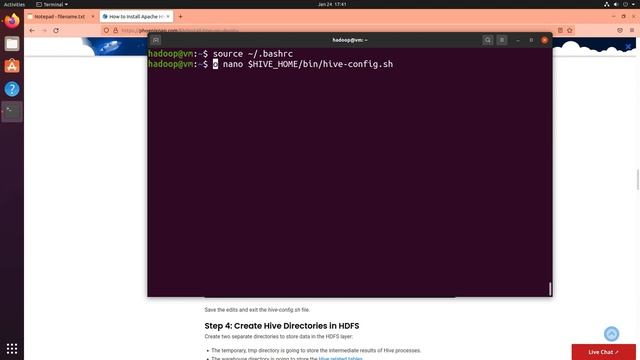
Task: Click the 'Save the edits and exit' sentence
Action: (257, 310)
